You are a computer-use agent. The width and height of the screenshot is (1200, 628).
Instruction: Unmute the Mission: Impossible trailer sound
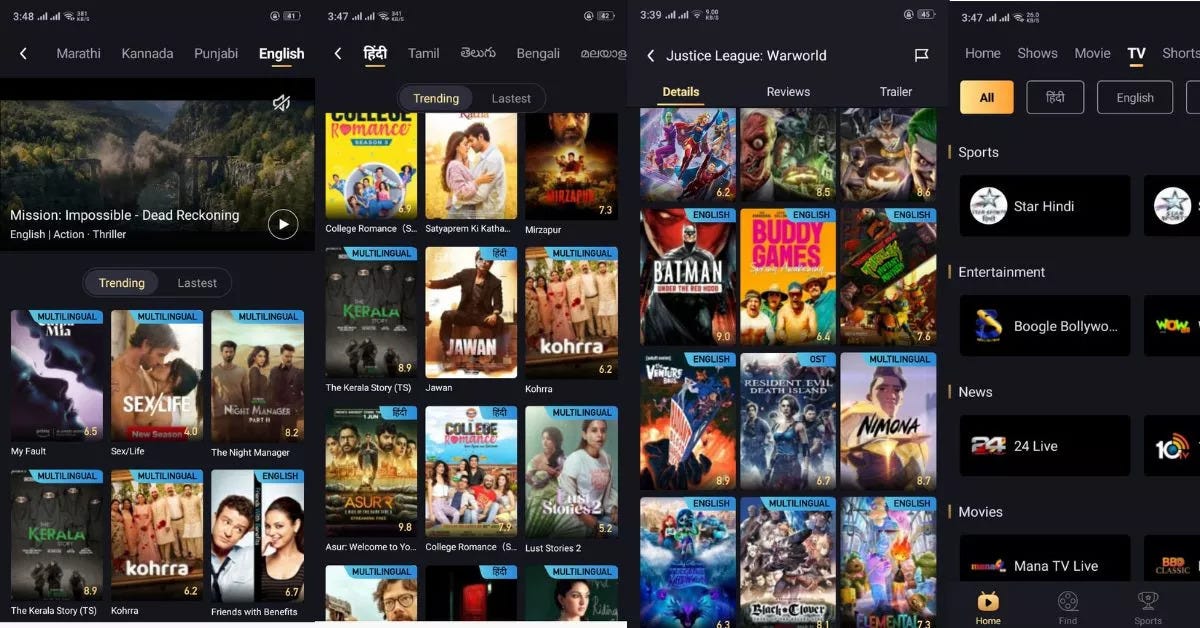282,103
